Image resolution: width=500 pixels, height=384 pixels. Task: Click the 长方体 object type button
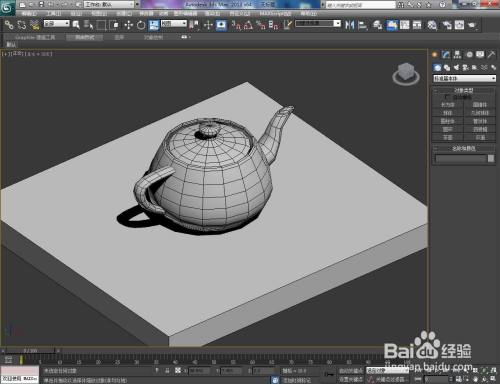[x=448, y=105]
